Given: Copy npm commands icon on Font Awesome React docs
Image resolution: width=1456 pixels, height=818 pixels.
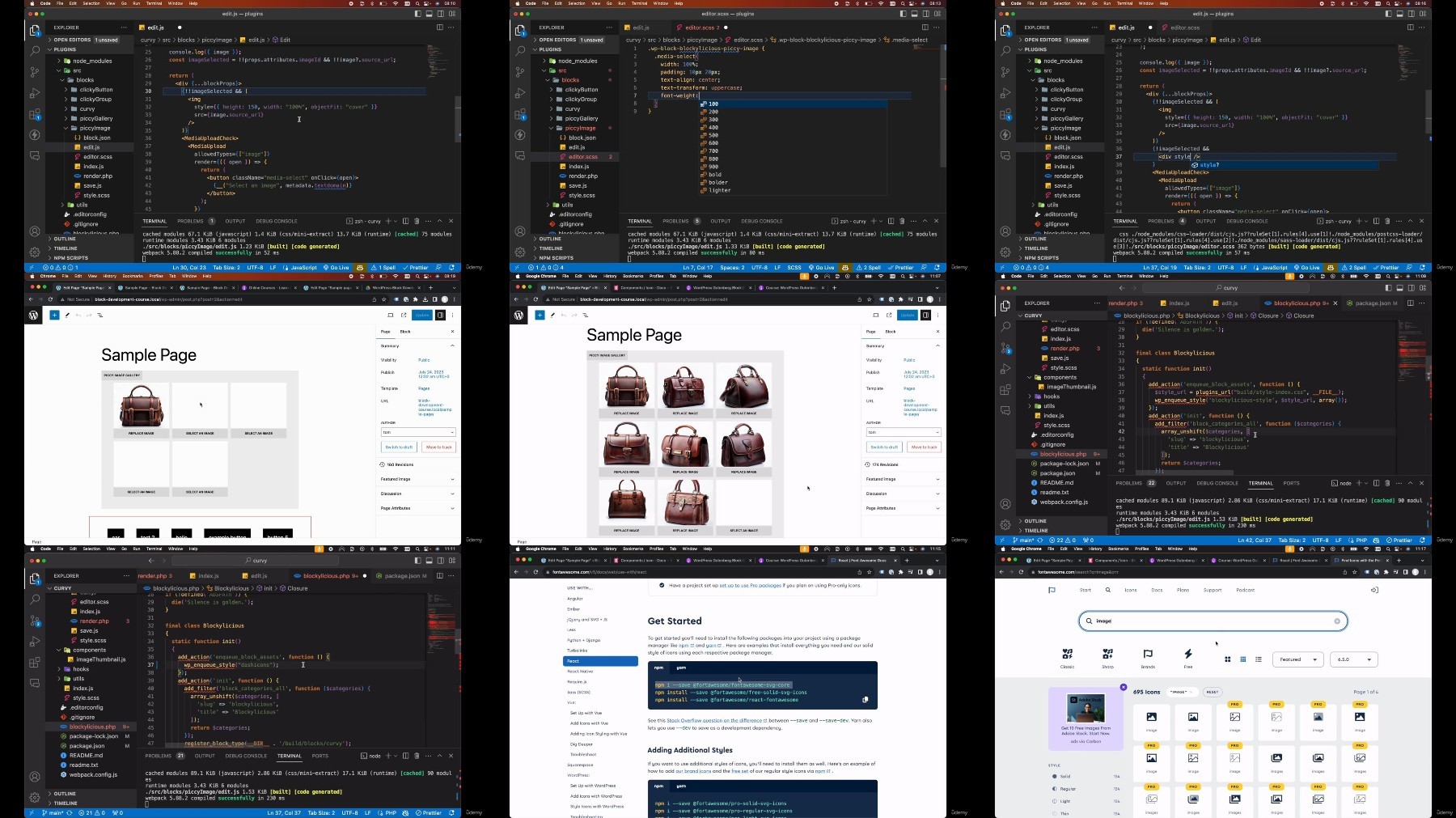Looking at the screenshot, I should coord(865,700).
